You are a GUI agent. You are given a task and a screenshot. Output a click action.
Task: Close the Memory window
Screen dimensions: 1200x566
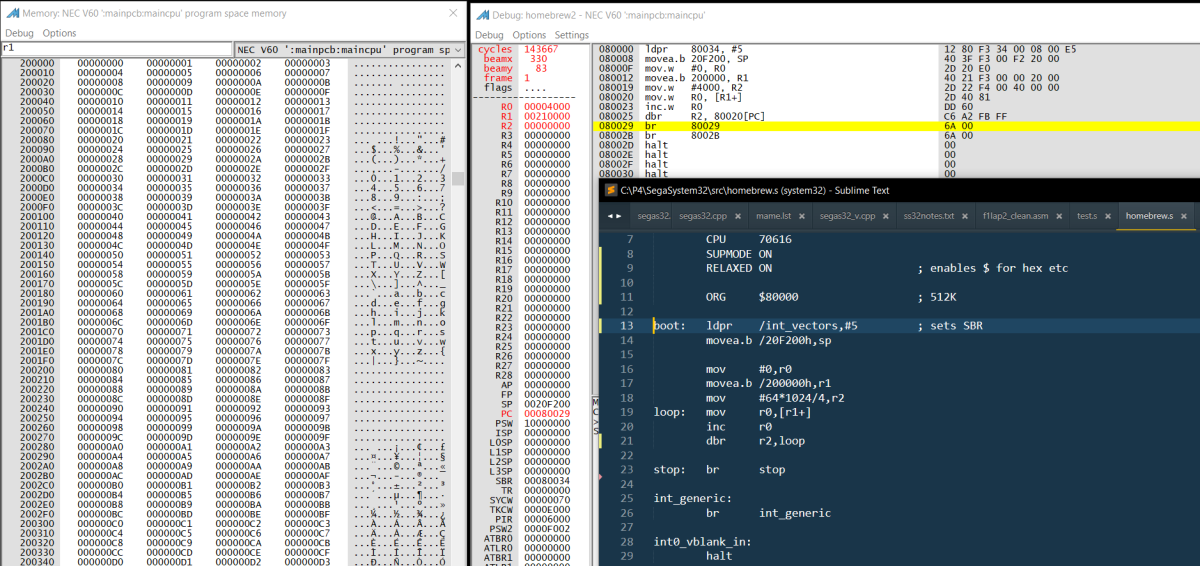coord(455,13)
